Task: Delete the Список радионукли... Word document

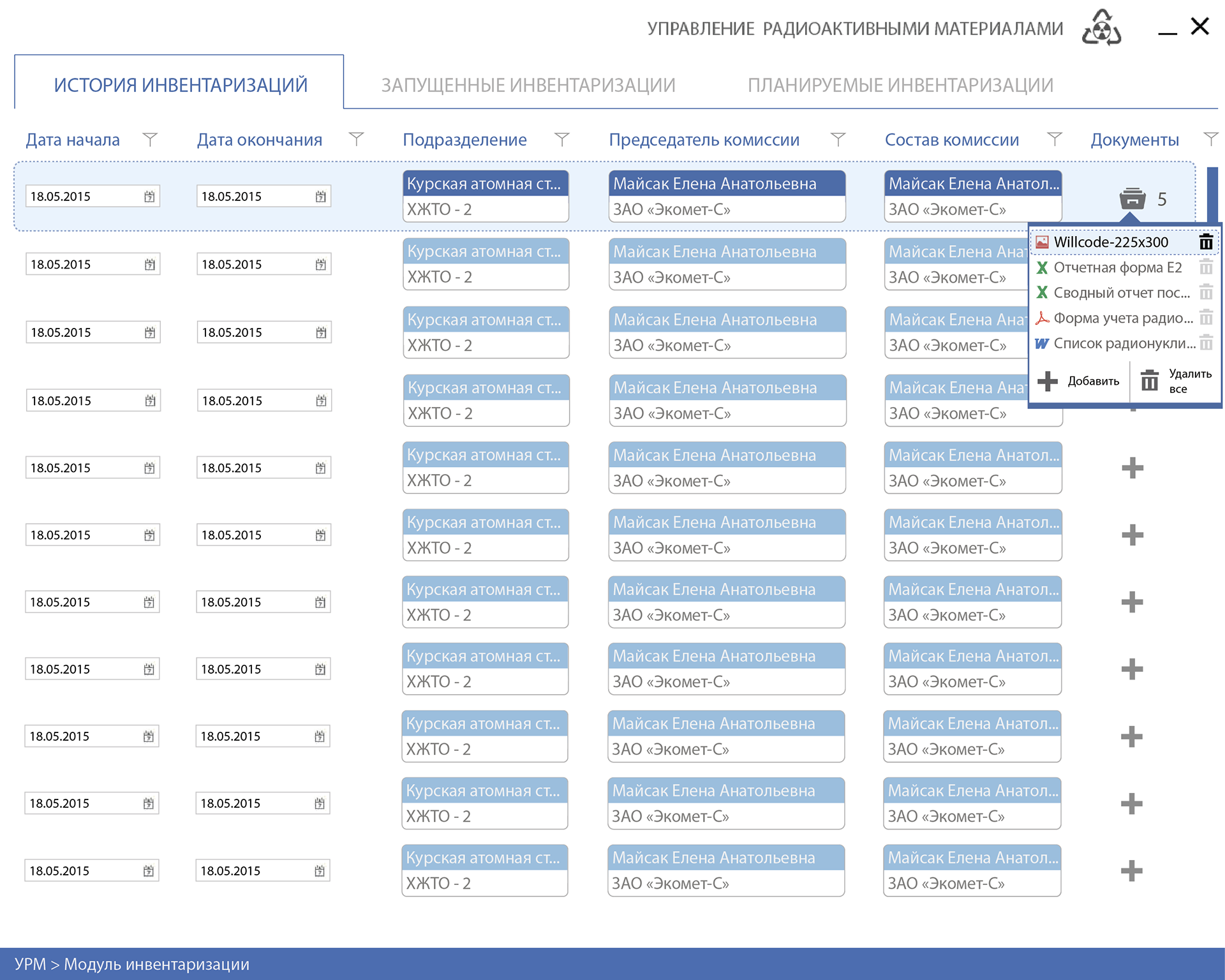Action: 1206,343
